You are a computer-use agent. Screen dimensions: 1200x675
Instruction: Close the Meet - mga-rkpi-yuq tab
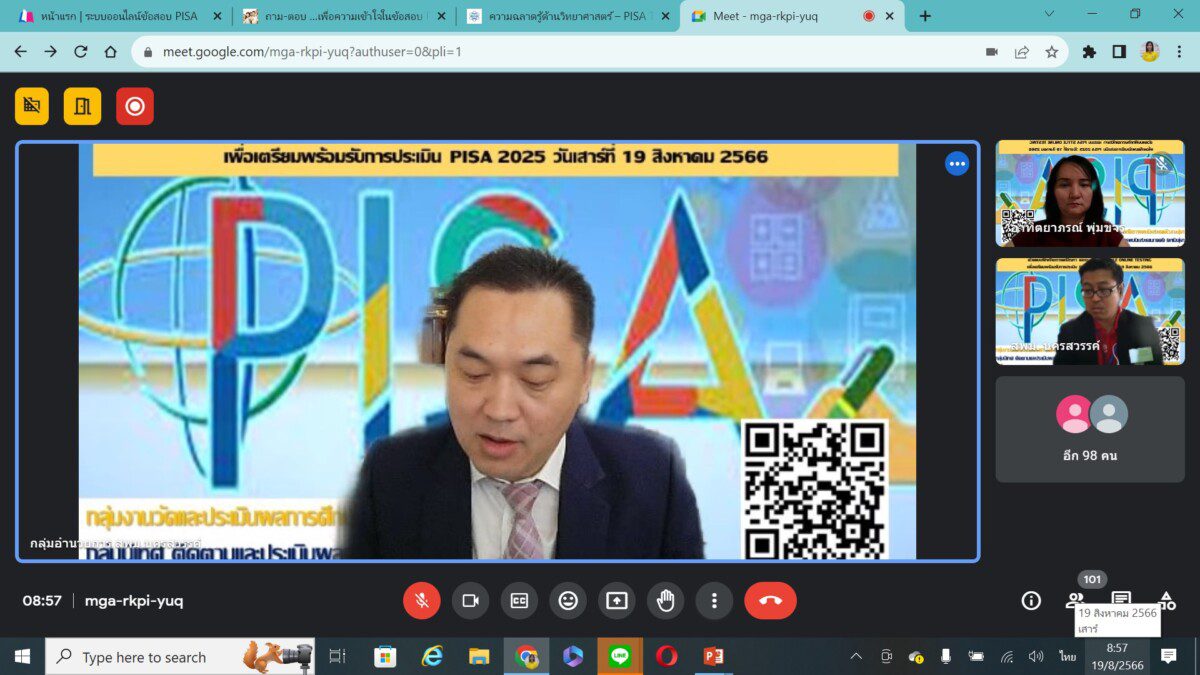click(889, 16)
